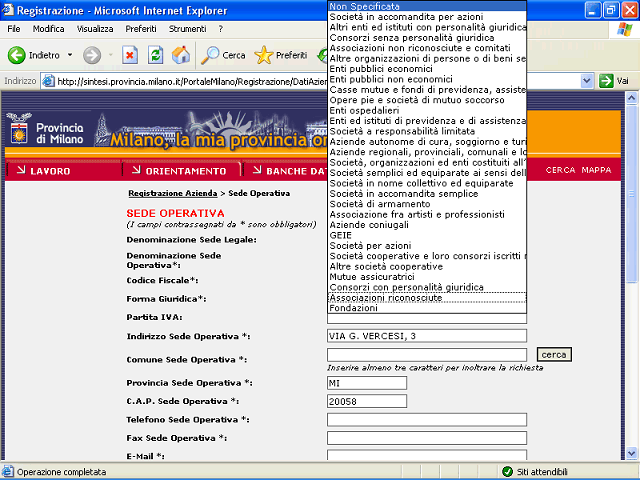Select 'Consorzi con personalità giuridica' option
This screenshot has height=480, width=640.
pos(427,287)
